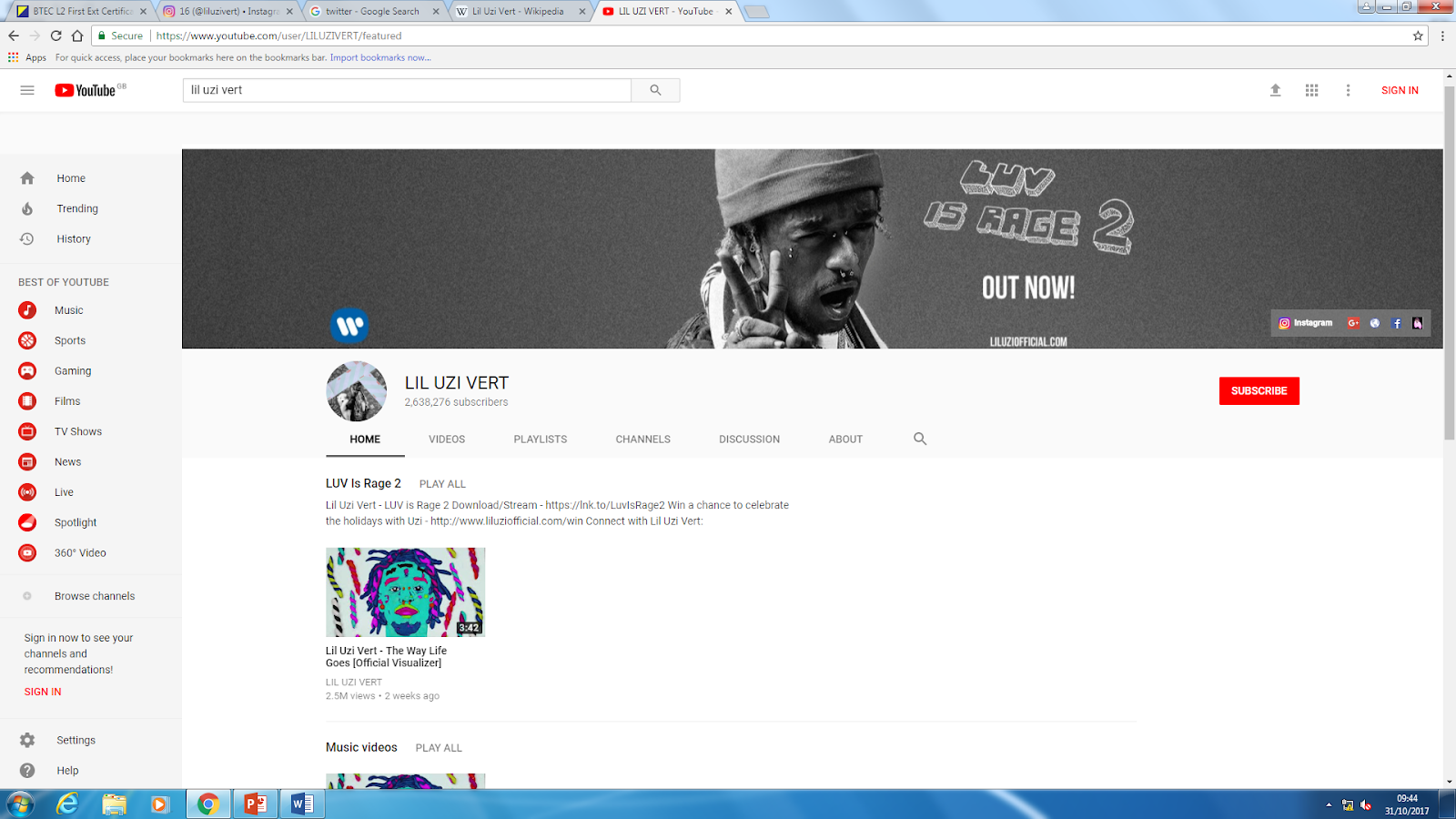Go back in browser
1456x819 pixels.
(x=13, y=35)
